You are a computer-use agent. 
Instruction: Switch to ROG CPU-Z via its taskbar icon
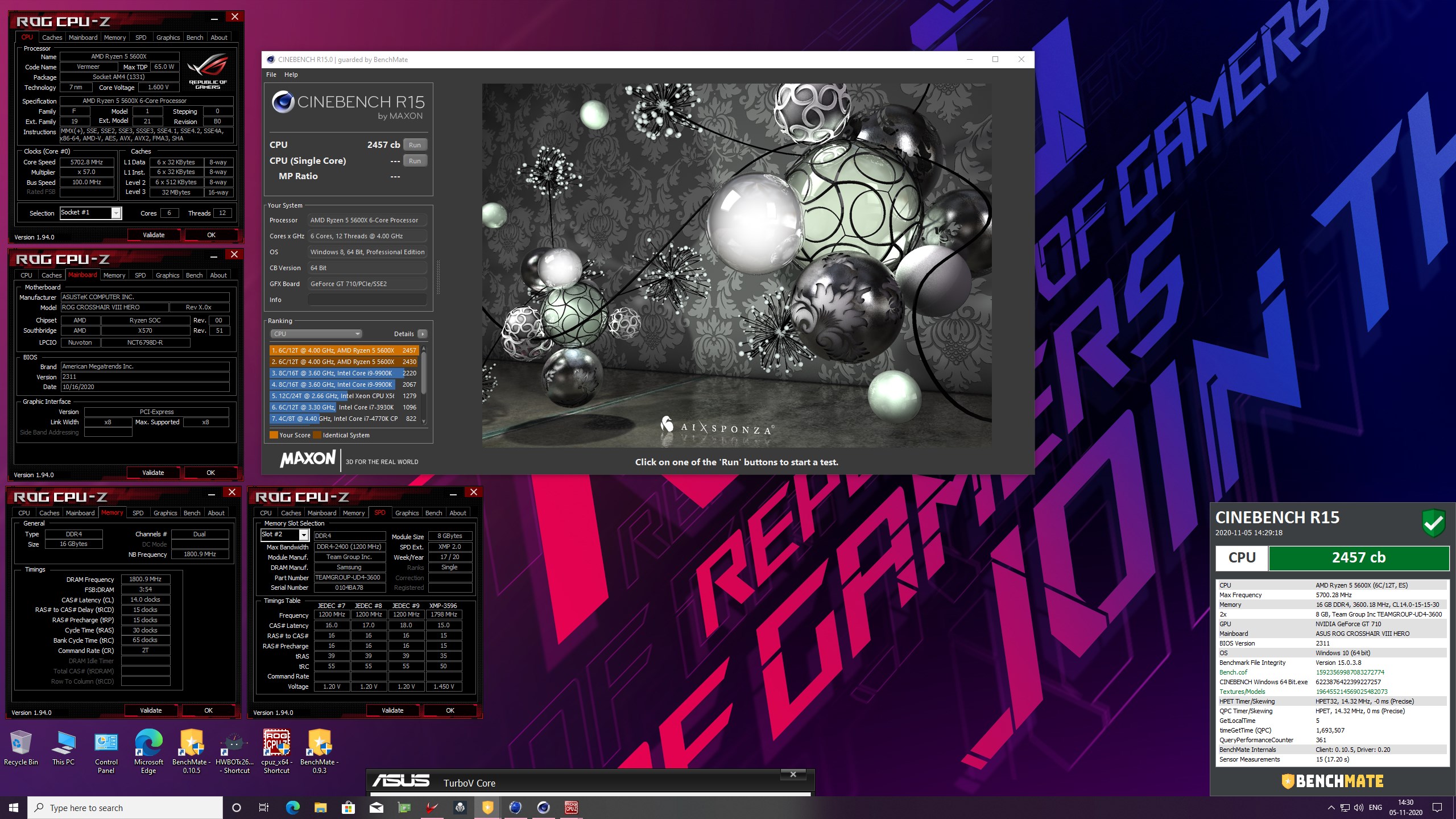pos(571,808)
